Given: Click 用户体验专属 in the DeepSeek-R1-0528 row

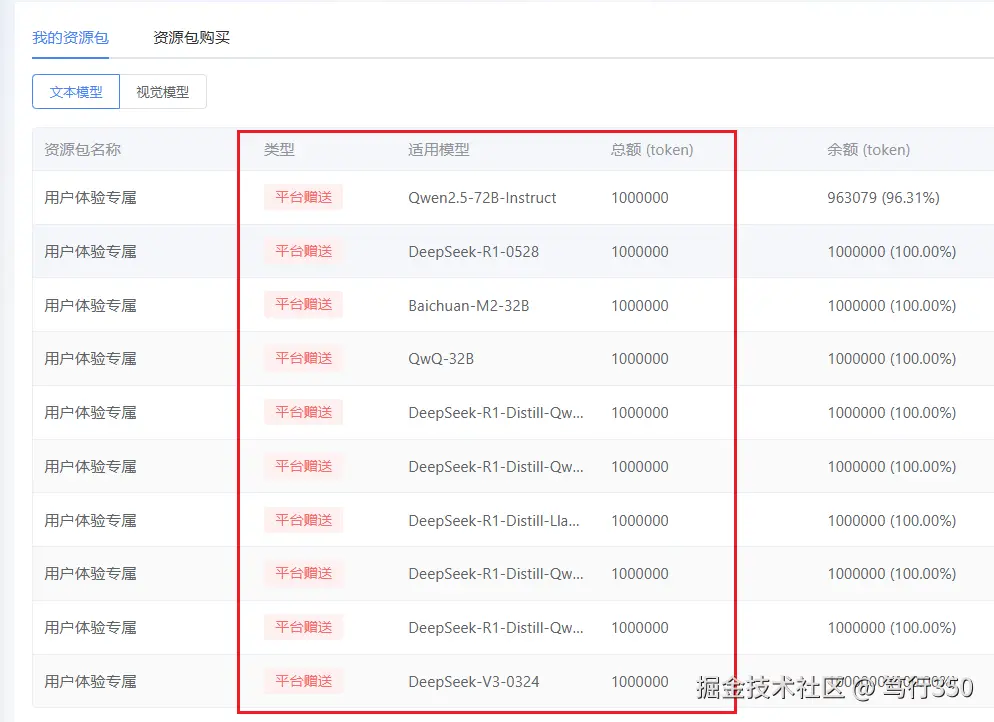Looking at the screenshot, I should (x=91, y=252).
